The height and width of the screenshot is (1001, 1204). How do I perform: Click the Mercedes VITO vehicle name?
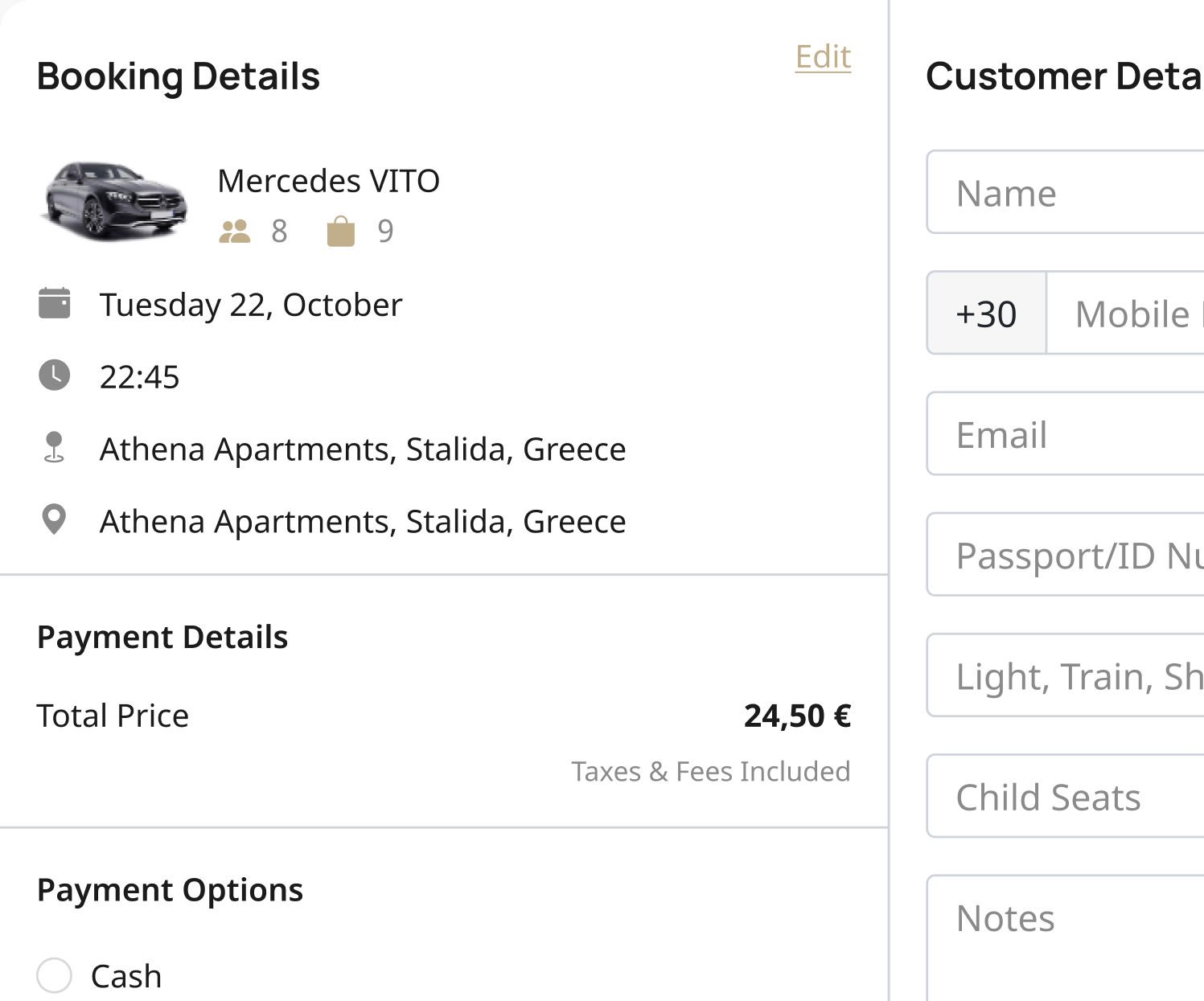(x=329, y=181)
